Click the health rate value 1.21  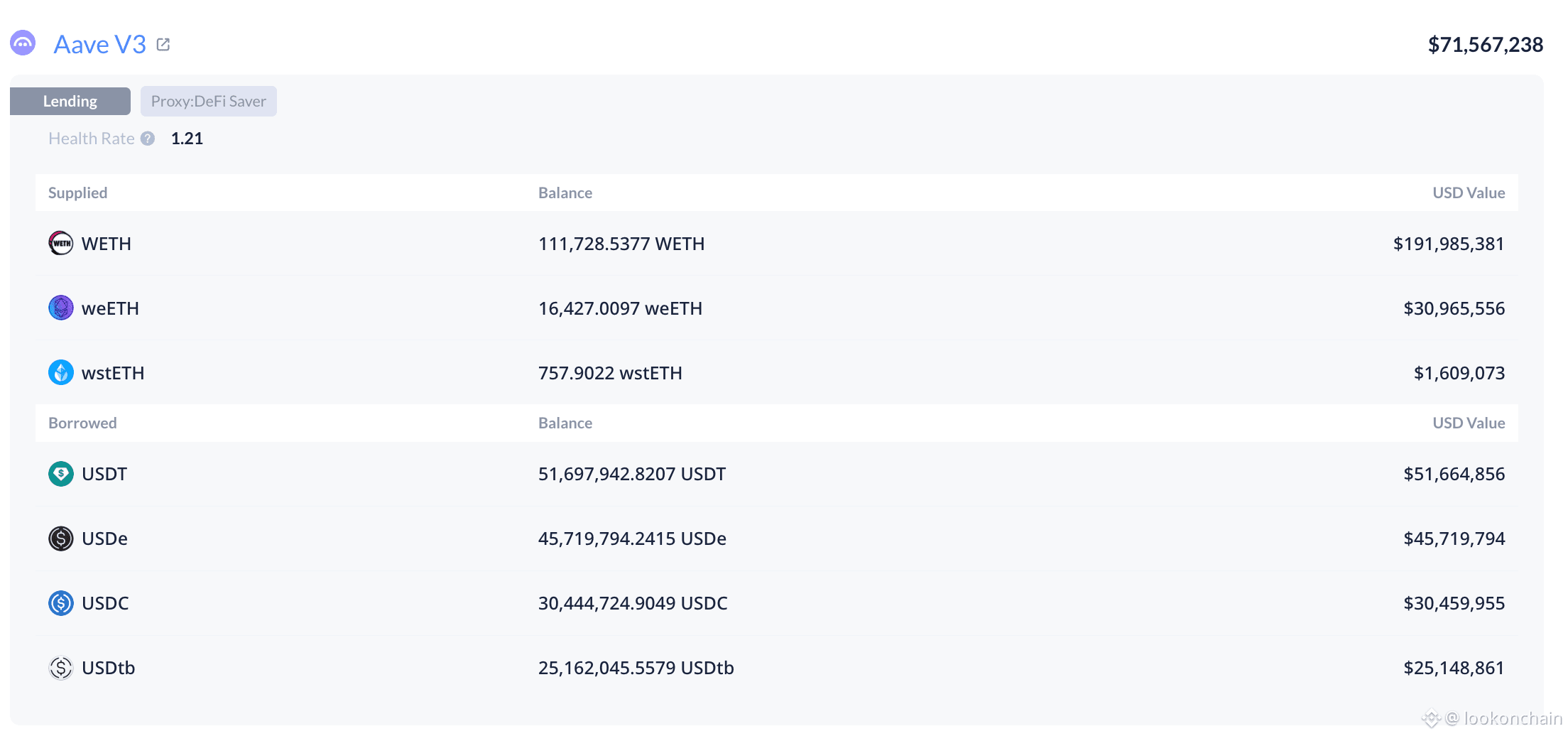(187, 139)
